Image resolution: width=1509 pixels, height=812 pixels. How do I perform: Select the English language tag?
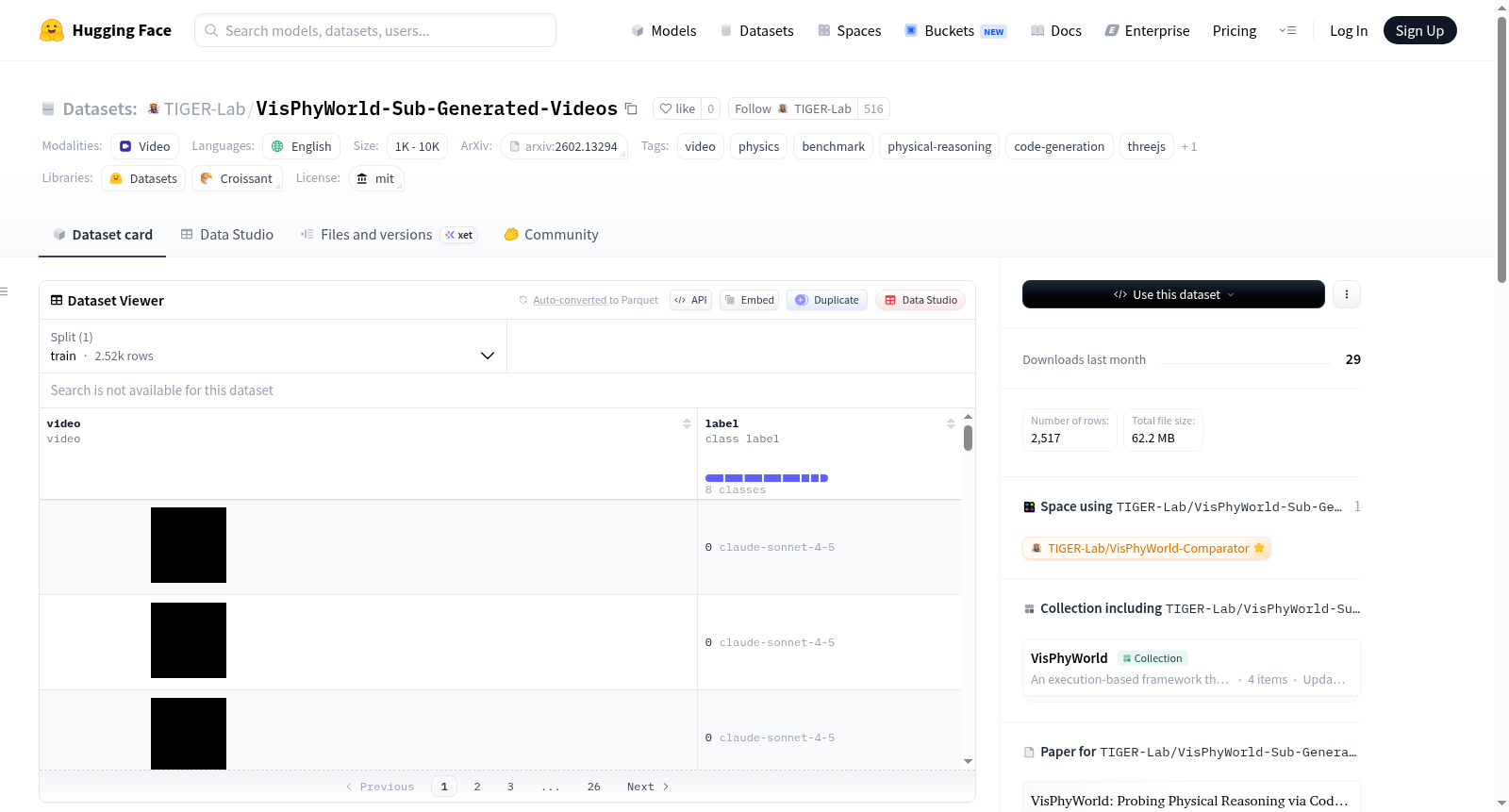click(302, 146)
